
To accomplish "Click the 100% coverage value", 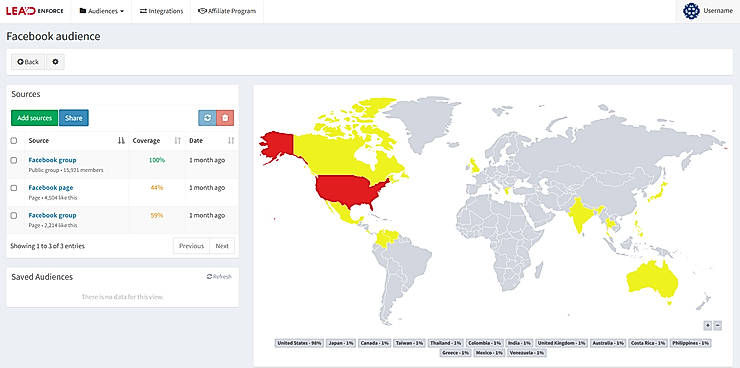I will pyautogui.click(x=156, y=160).
